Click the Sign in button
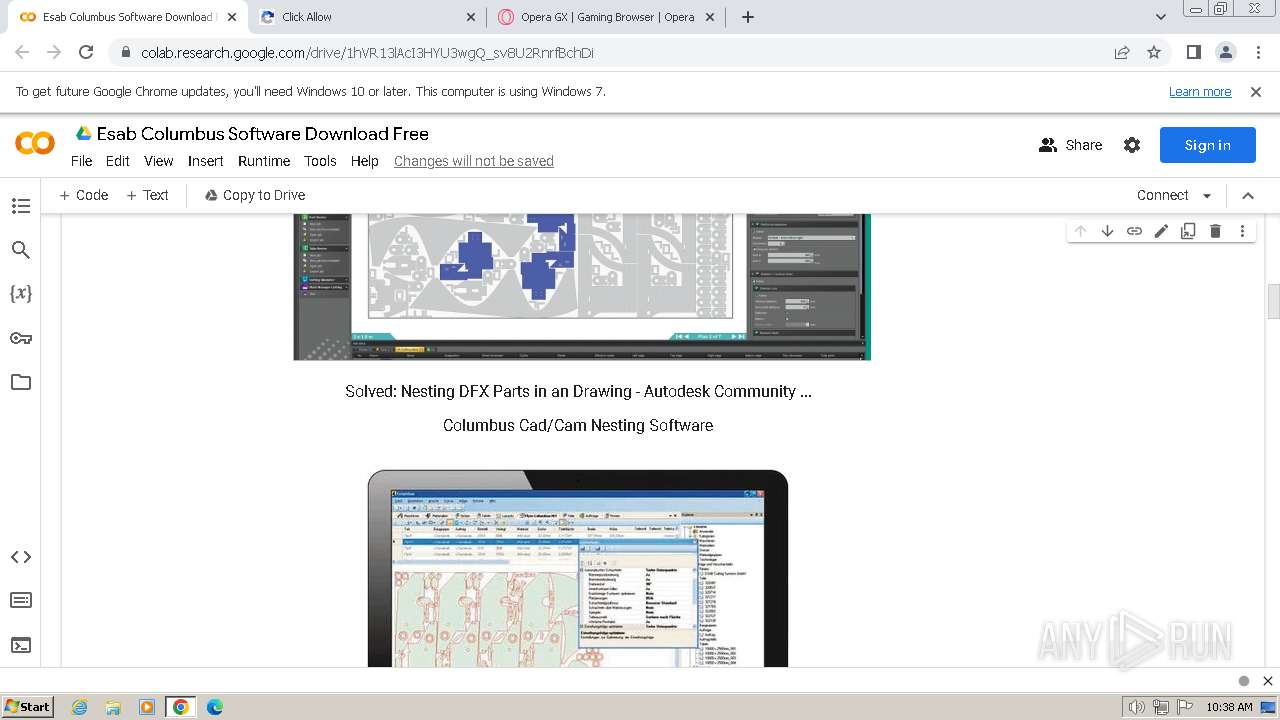Viewport: 1280px width, 720px height. (1207, 145)
